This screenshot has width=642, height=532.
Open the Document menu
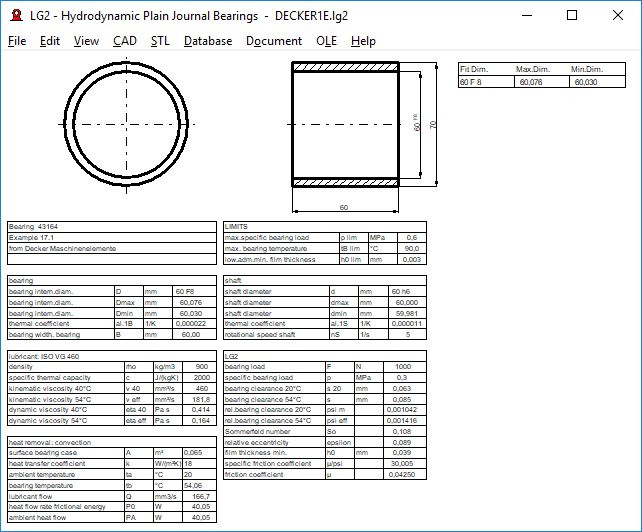coord(273,41)
